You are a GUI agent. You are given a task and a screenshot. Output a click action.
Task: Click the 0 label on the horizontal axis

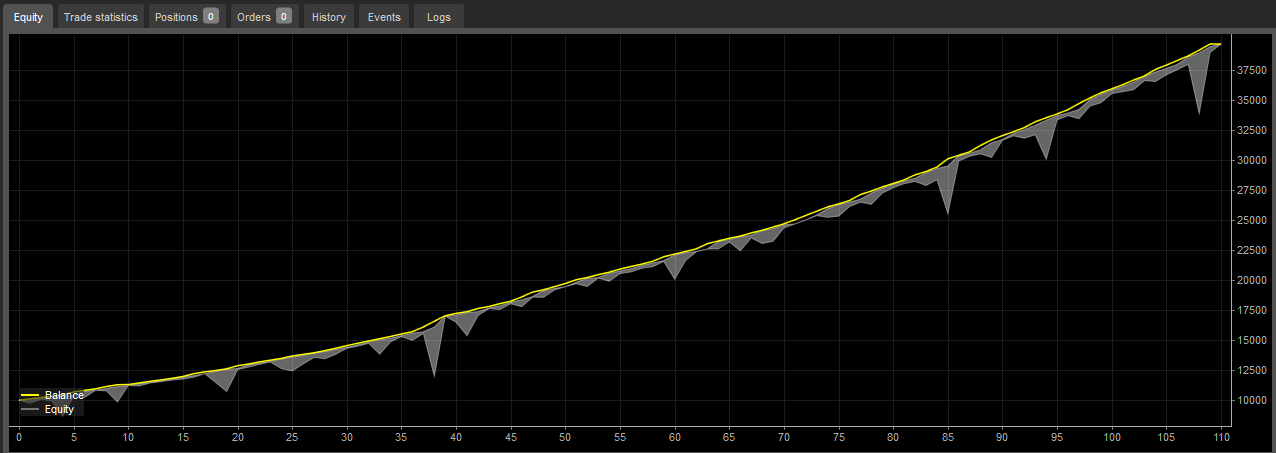(19, 437)
